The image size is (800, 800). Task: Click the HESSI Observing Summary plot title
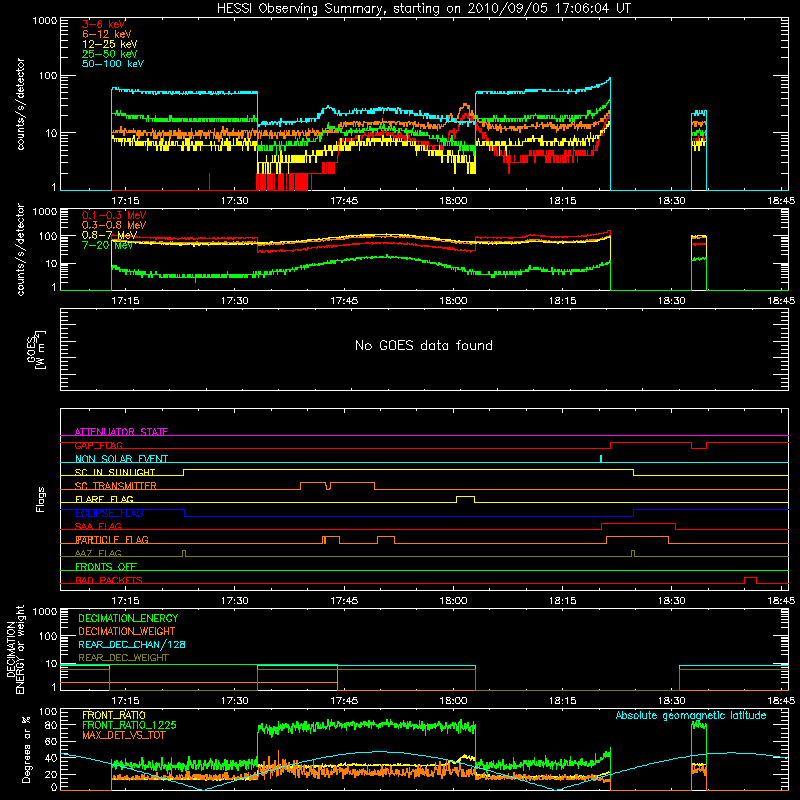(424, 9)
